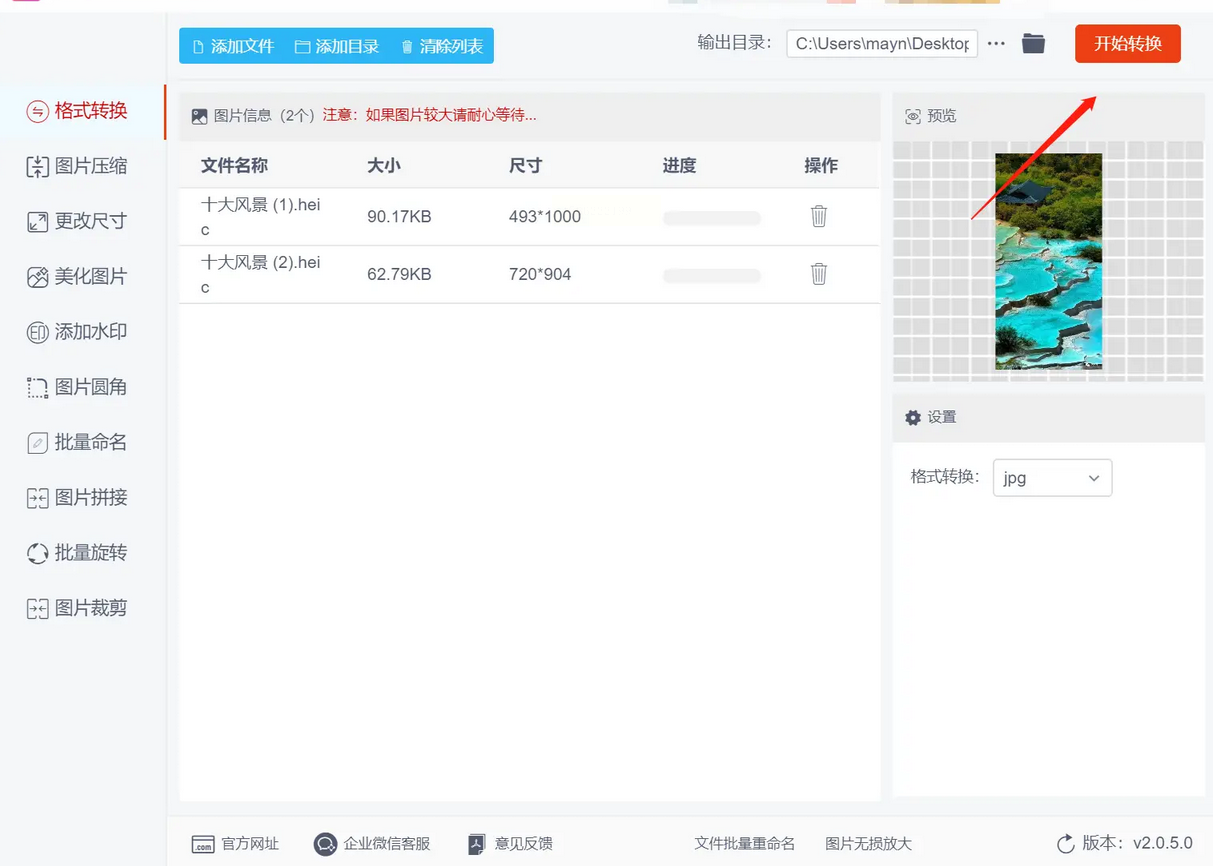This screenshot has width=1213, height=866.
Task: Click the output directory path field
Action: [x=881, y=44]
